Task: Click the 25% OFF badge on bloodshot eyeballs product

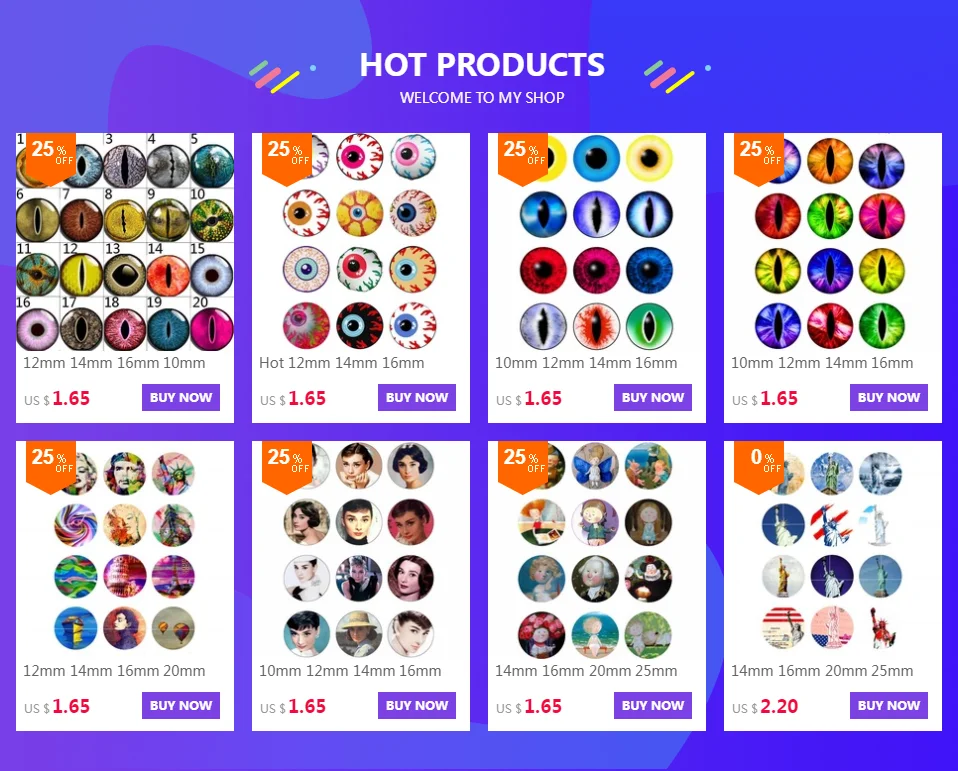Action: pyautogui.click(x=287, y=158)
